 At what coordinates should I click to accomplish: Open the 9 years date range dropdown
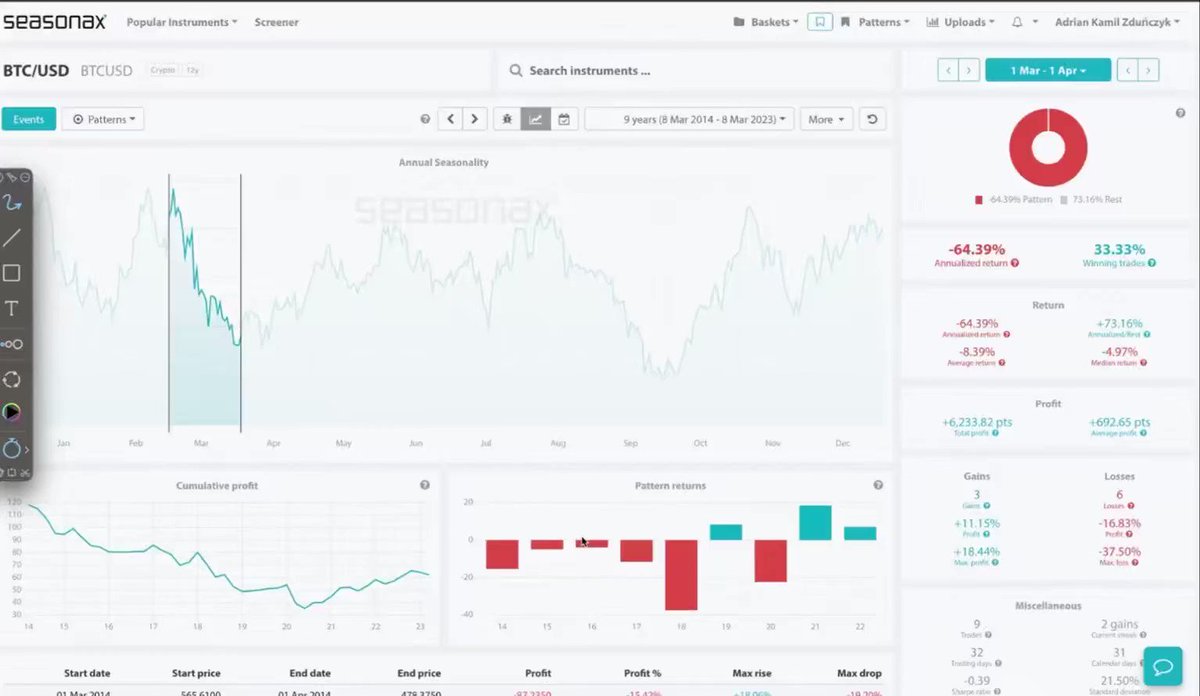690,119
